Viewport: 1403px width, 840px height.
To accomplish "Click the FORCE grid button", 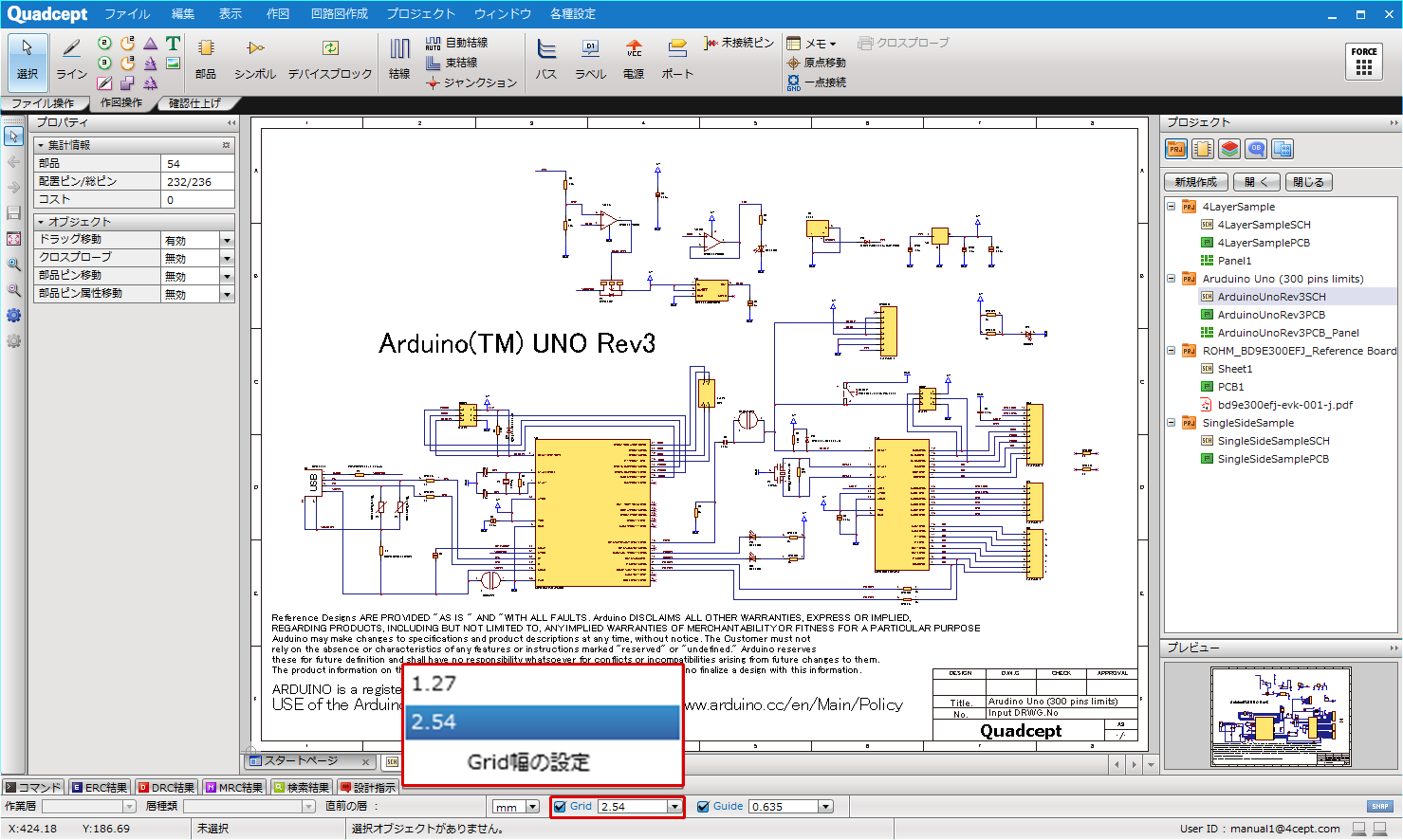I will (x=1364, y=62).
